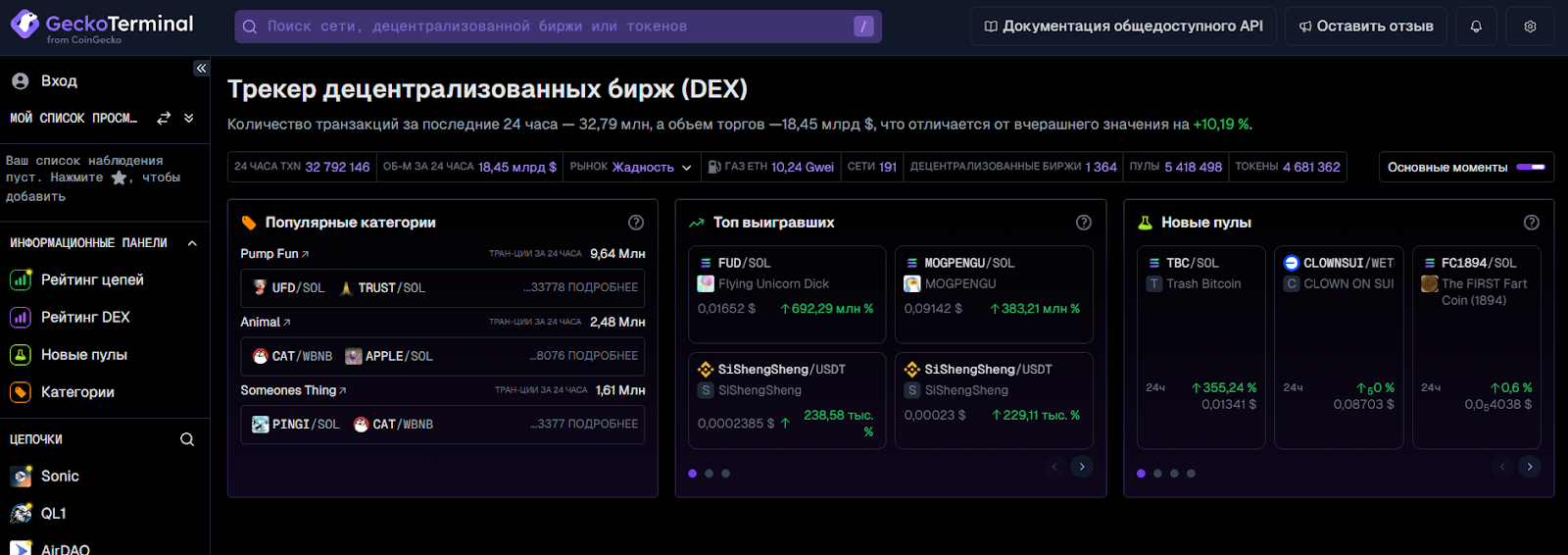
Task: Click the TRUST/SOL pair
Action: coord(382,288)
